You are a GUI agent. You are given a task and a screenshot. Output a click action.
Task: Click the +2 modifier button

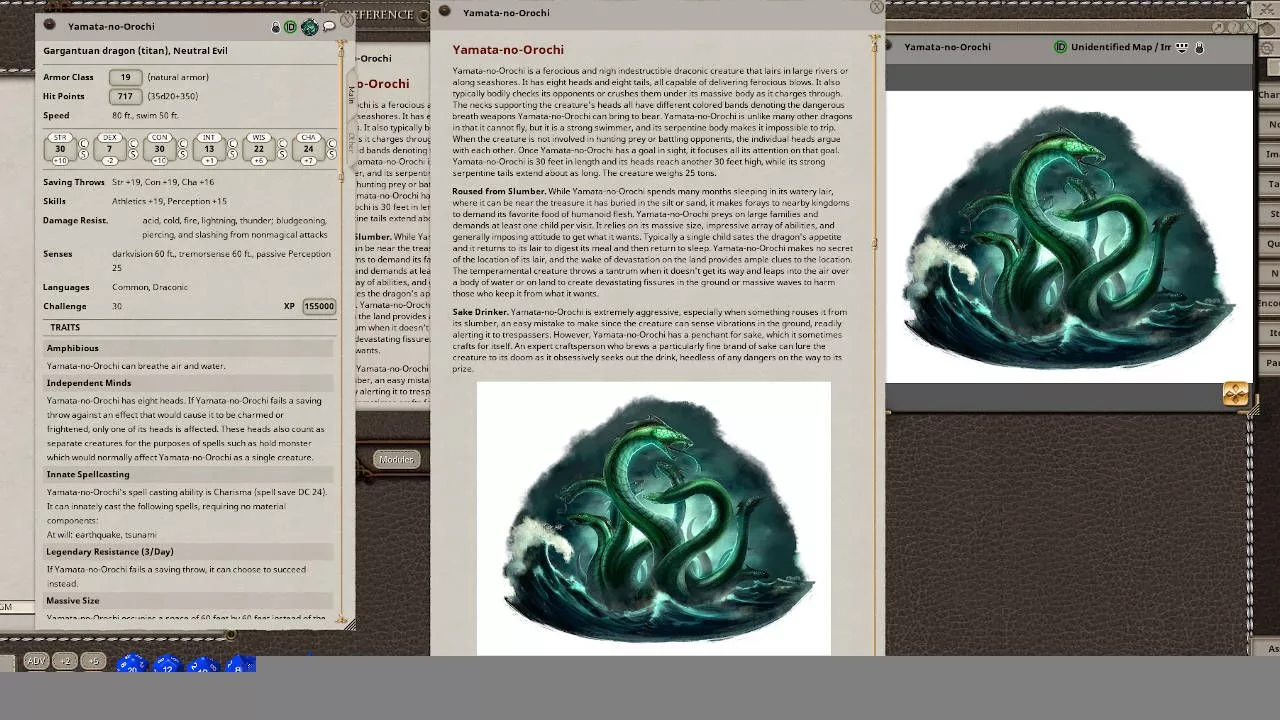[x=65, y=661]
